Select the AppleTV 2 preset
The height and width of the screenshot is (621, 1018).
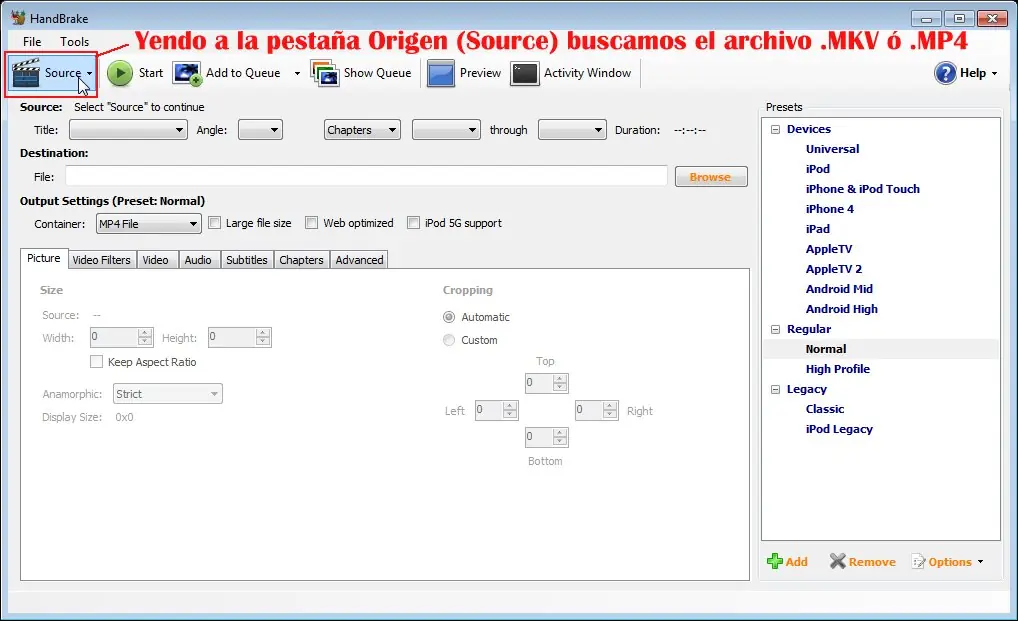tap(834, 269)
